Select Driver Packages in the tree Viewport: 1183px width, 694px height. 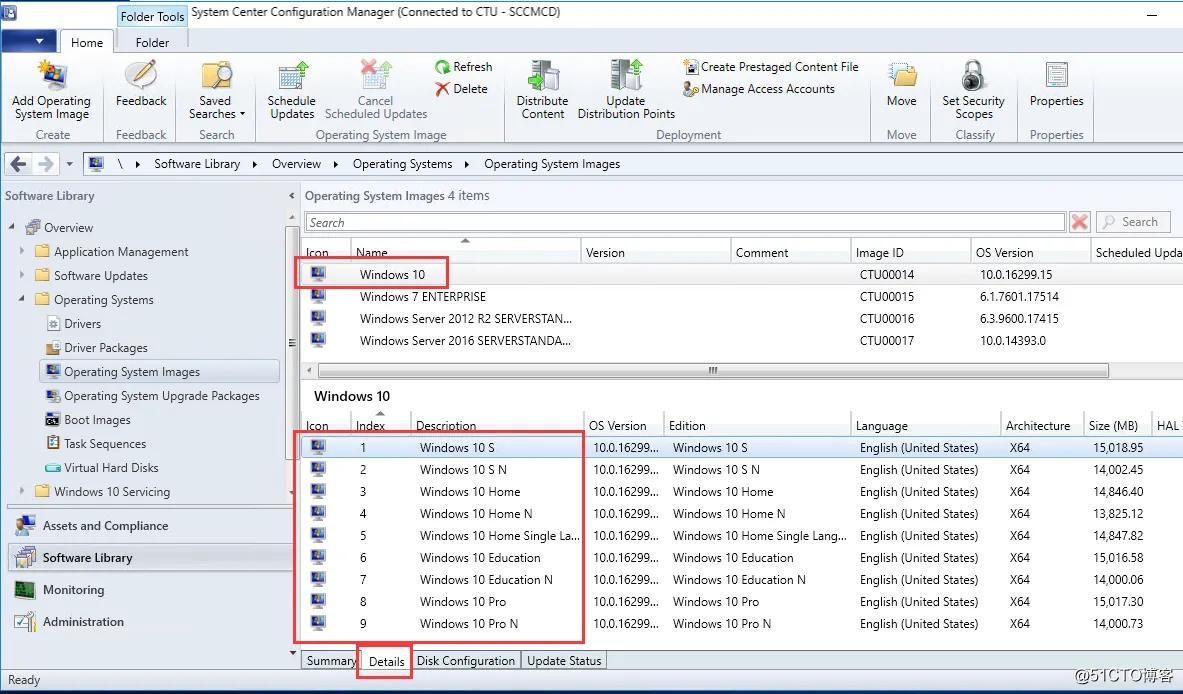[106, 348]
